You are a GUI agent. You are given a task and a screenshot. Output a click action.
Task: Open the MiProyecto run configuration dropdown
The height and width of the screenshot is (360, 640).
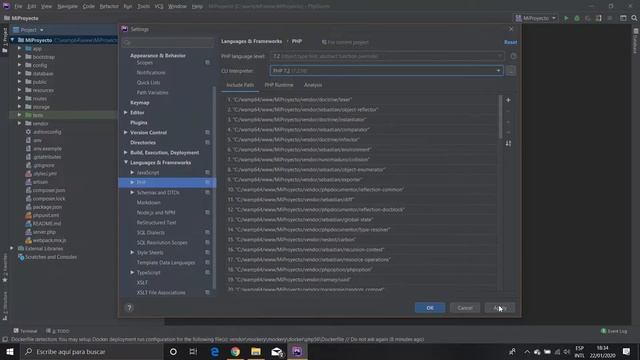pos(535,18)
